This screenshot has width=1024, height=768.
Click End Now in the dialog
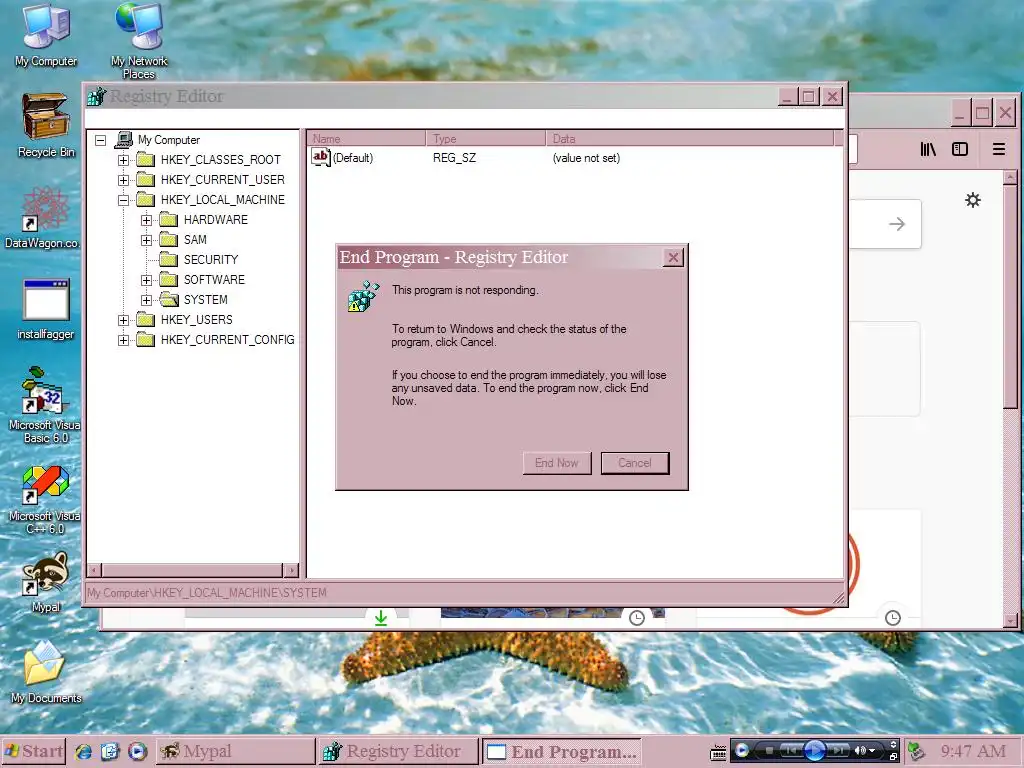(x=557, y=463)
